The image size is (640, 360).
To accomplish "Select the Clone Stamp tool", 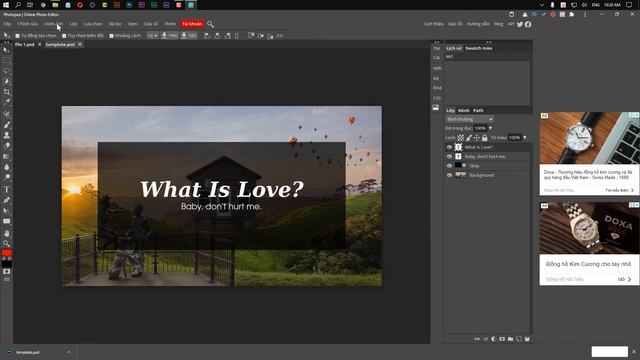I will [x=6, y=135].
